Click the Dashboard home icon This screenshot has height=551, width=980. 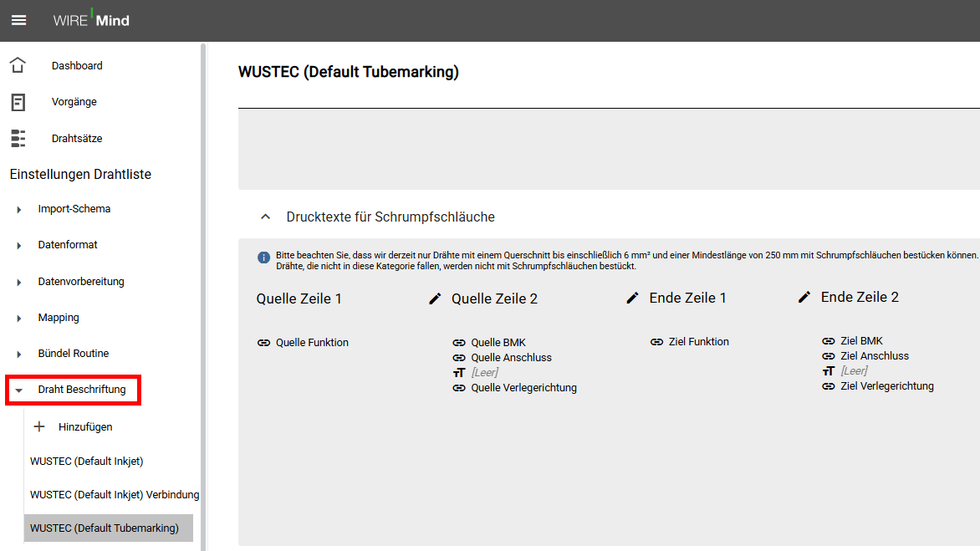[x=18, y=65]
